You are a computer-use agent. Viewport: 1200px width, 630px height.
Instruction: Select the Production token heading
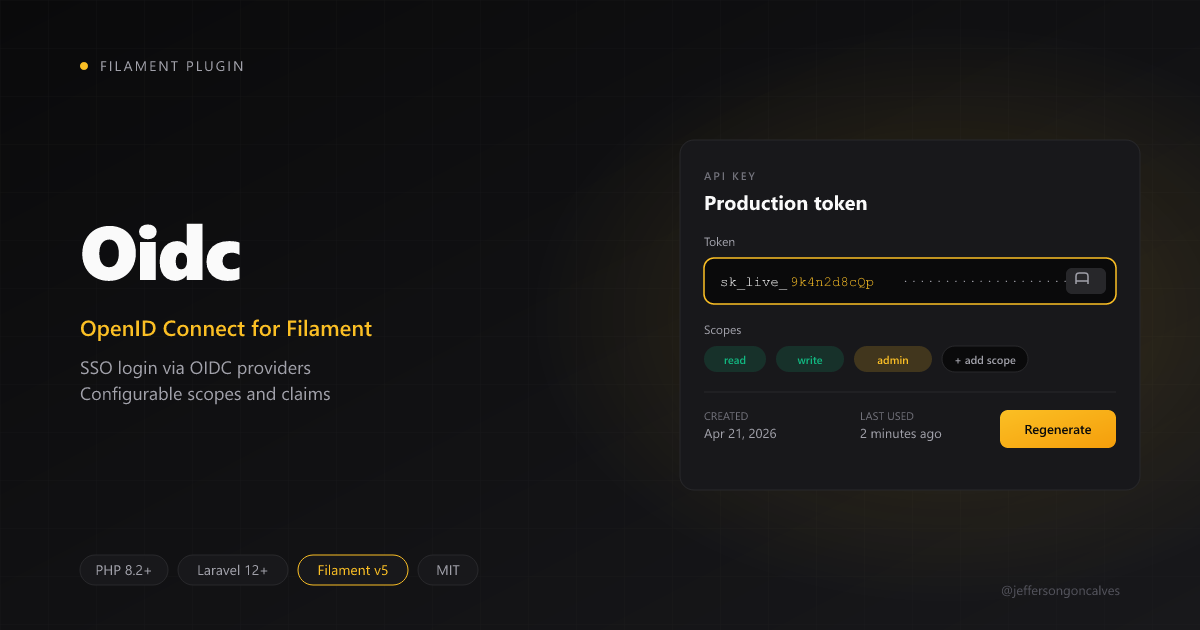tap(786, 203)
